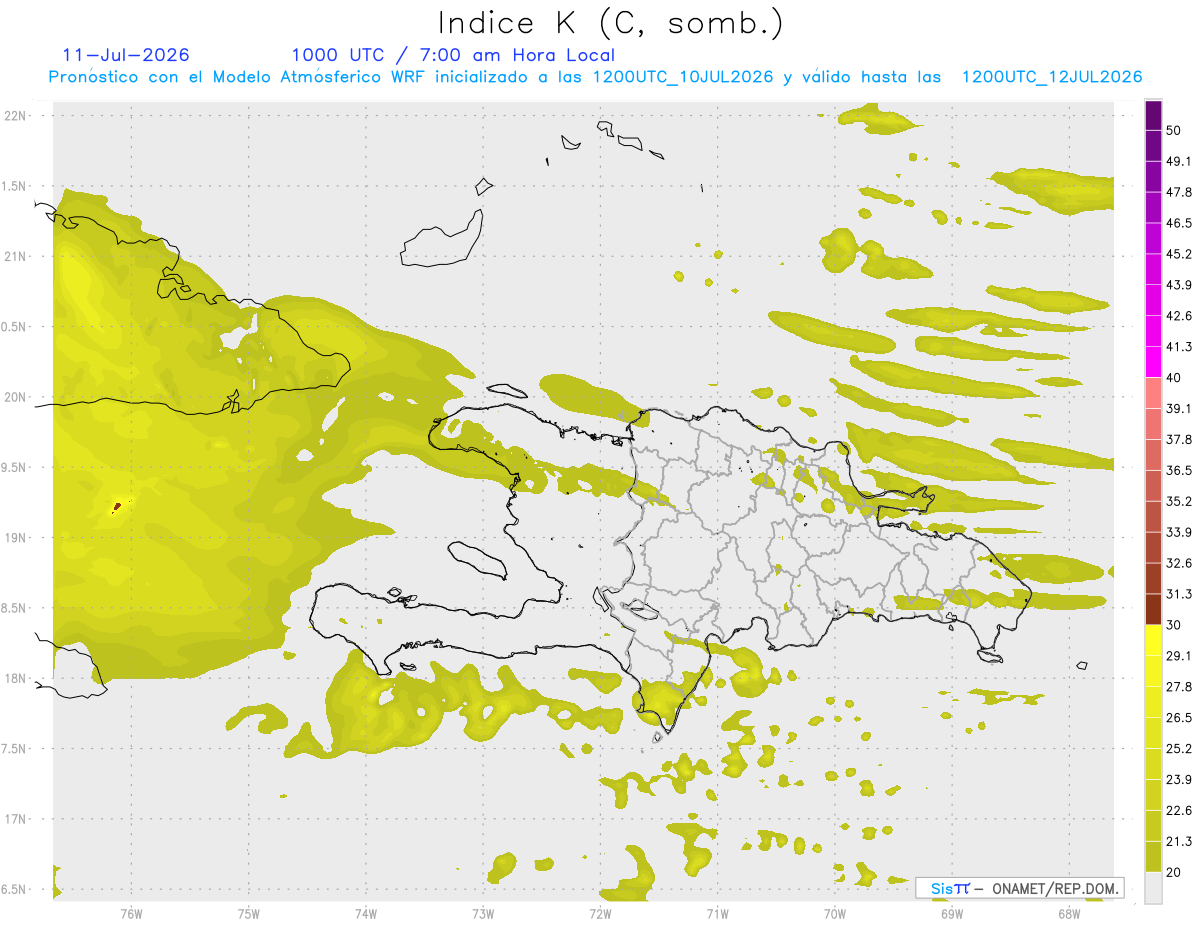Click the "6.5N" latitude label
This screenshot has width=1200, height=927.
[15, 889]
